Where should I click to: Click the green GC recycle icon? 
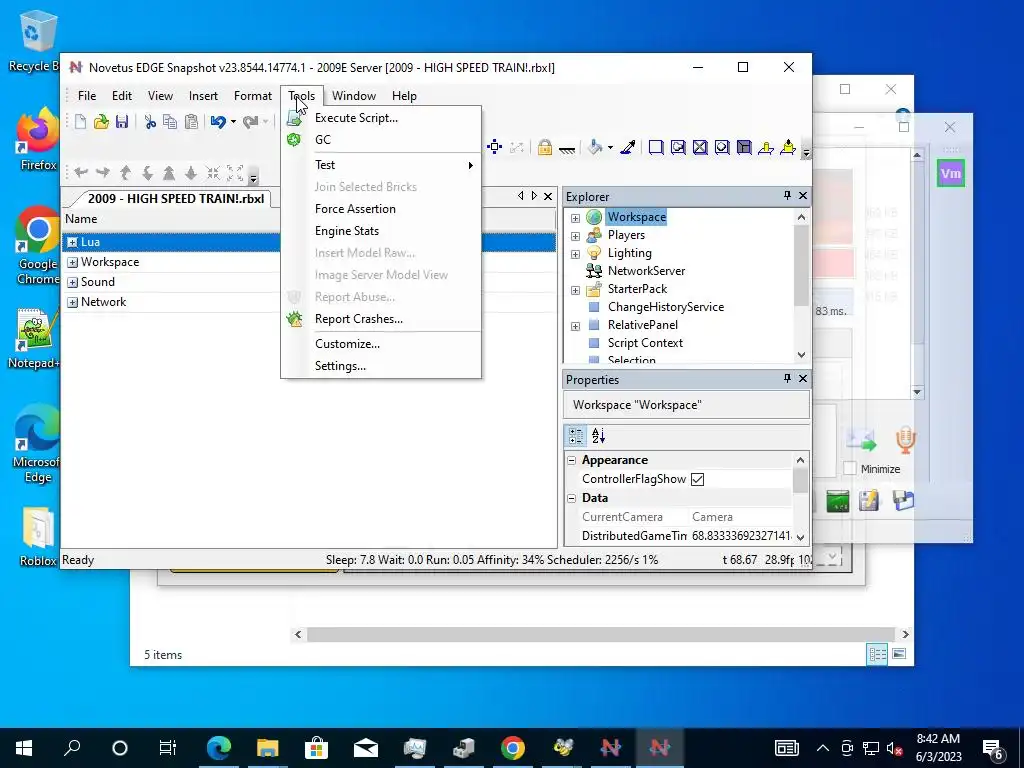pos(294,140)
